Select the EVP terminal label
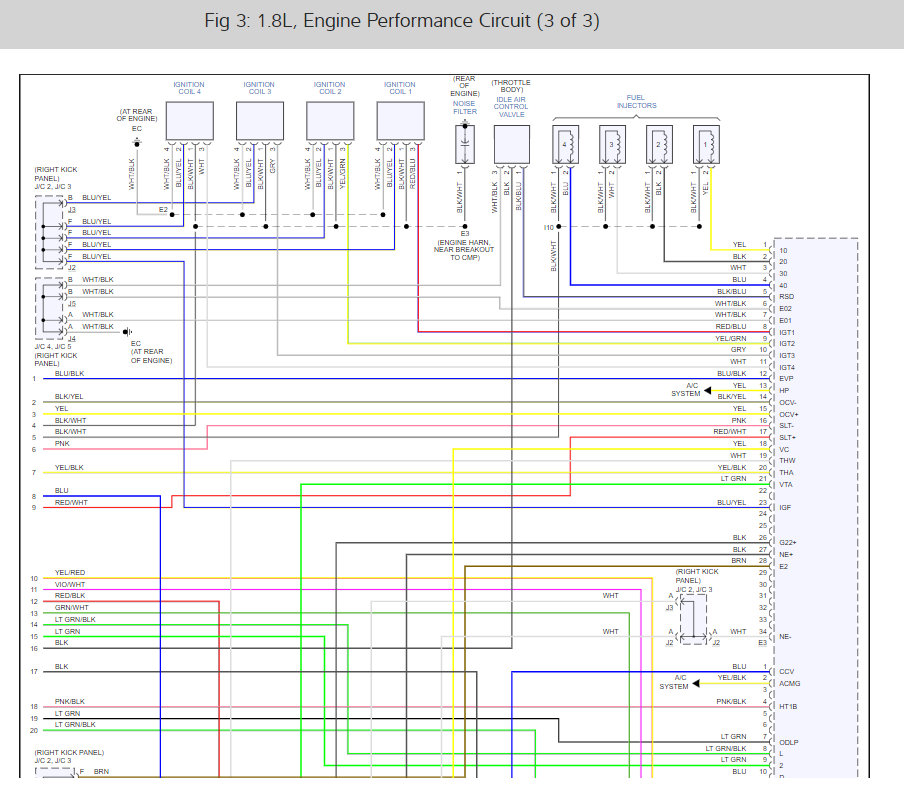The image size is (904, 806). click(x=786, y=379)
